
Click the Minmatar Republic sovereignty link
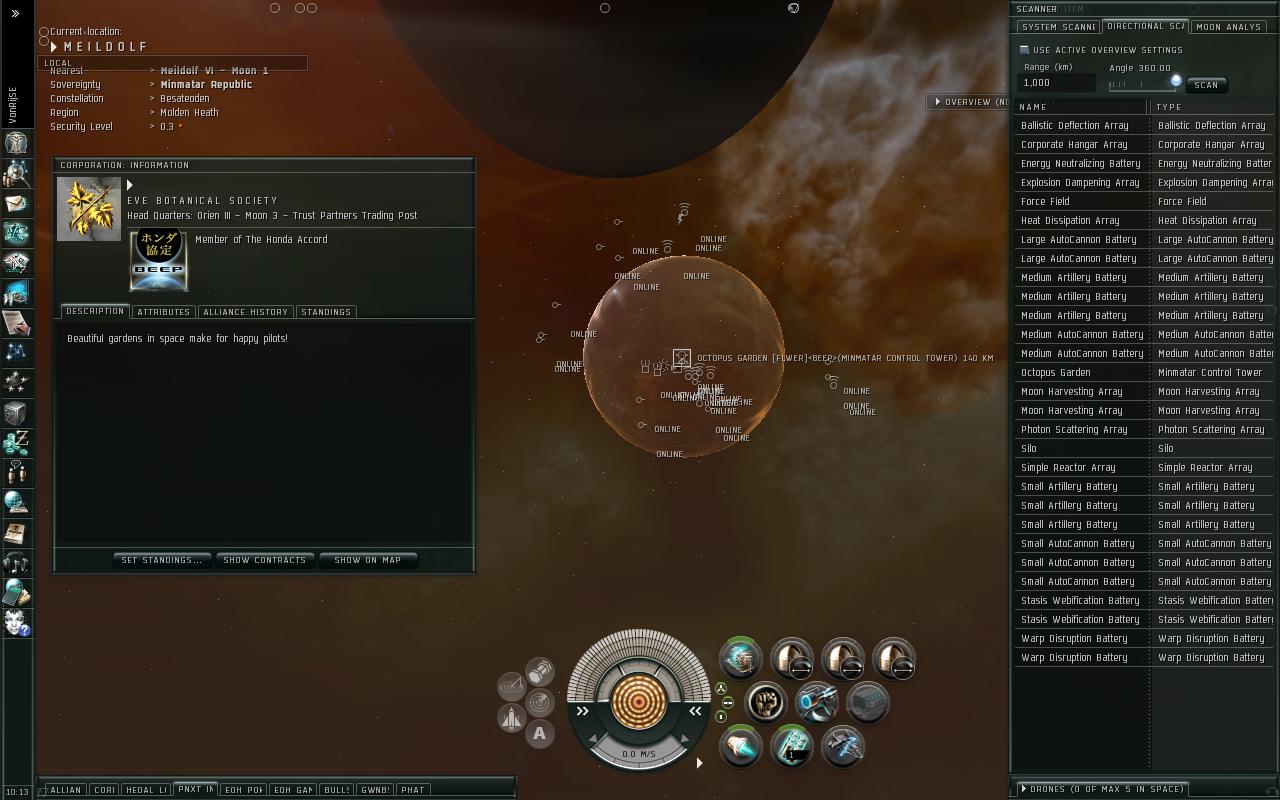(x=207, y=85)
